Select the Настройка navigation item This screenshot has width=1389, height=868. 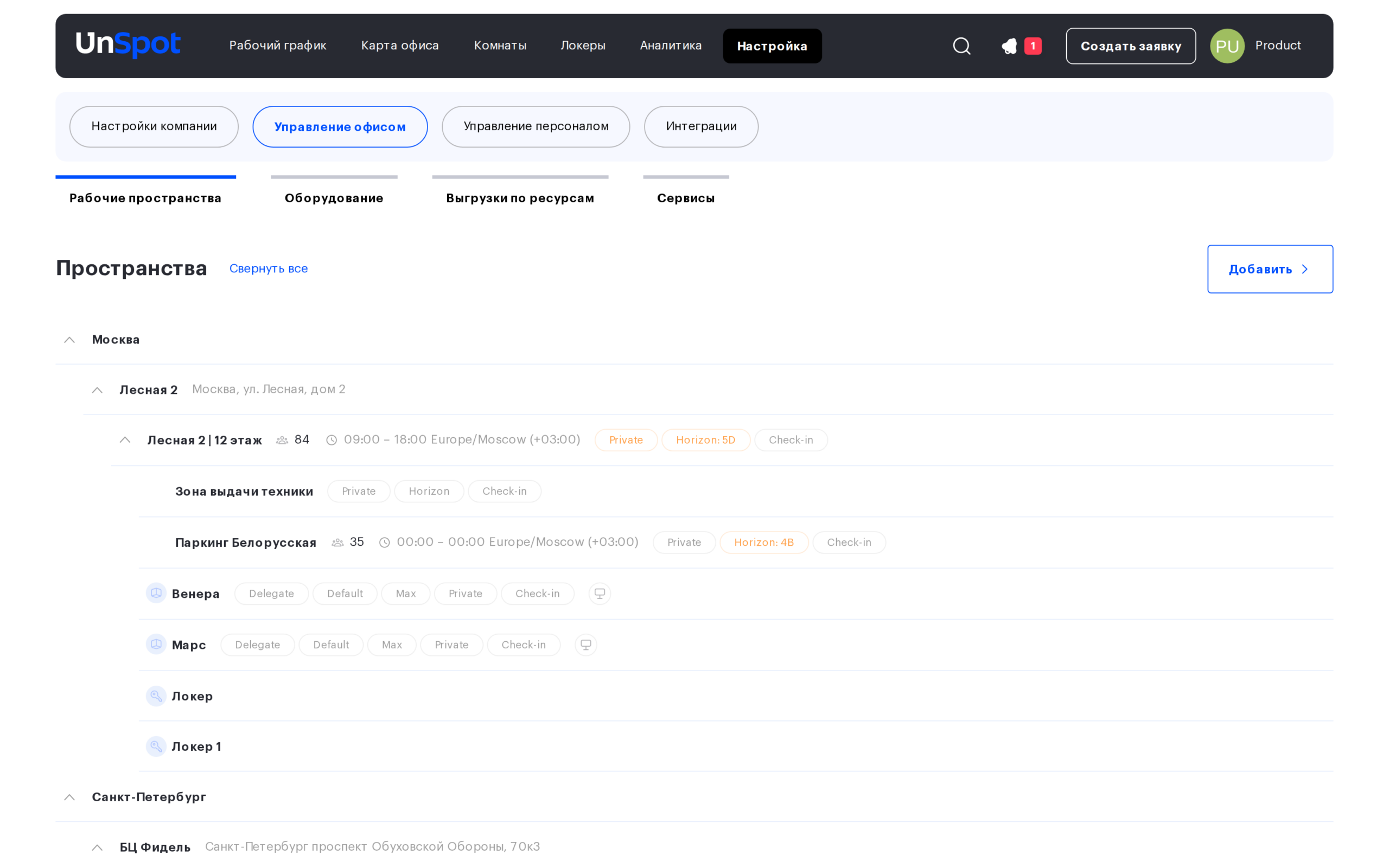point(772,46)
